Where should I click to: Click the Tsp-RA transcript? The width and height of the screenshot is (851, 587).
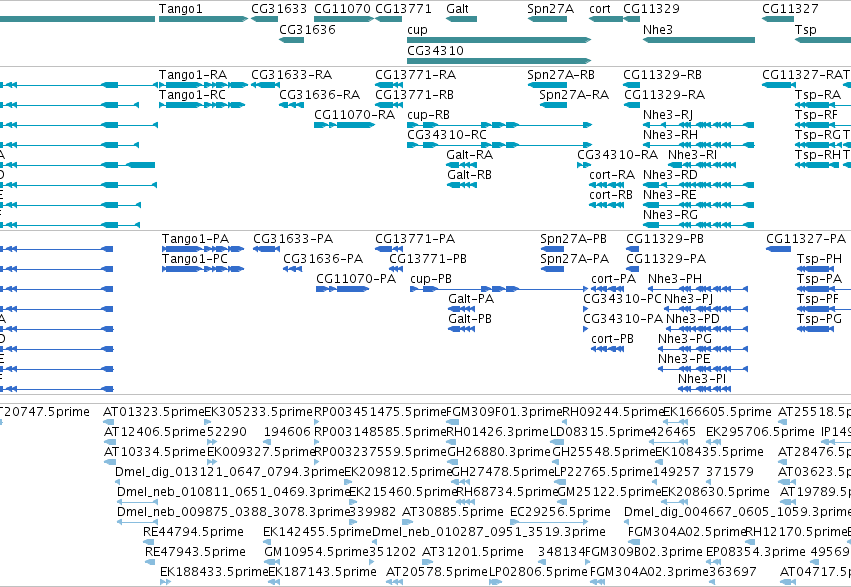823,105
